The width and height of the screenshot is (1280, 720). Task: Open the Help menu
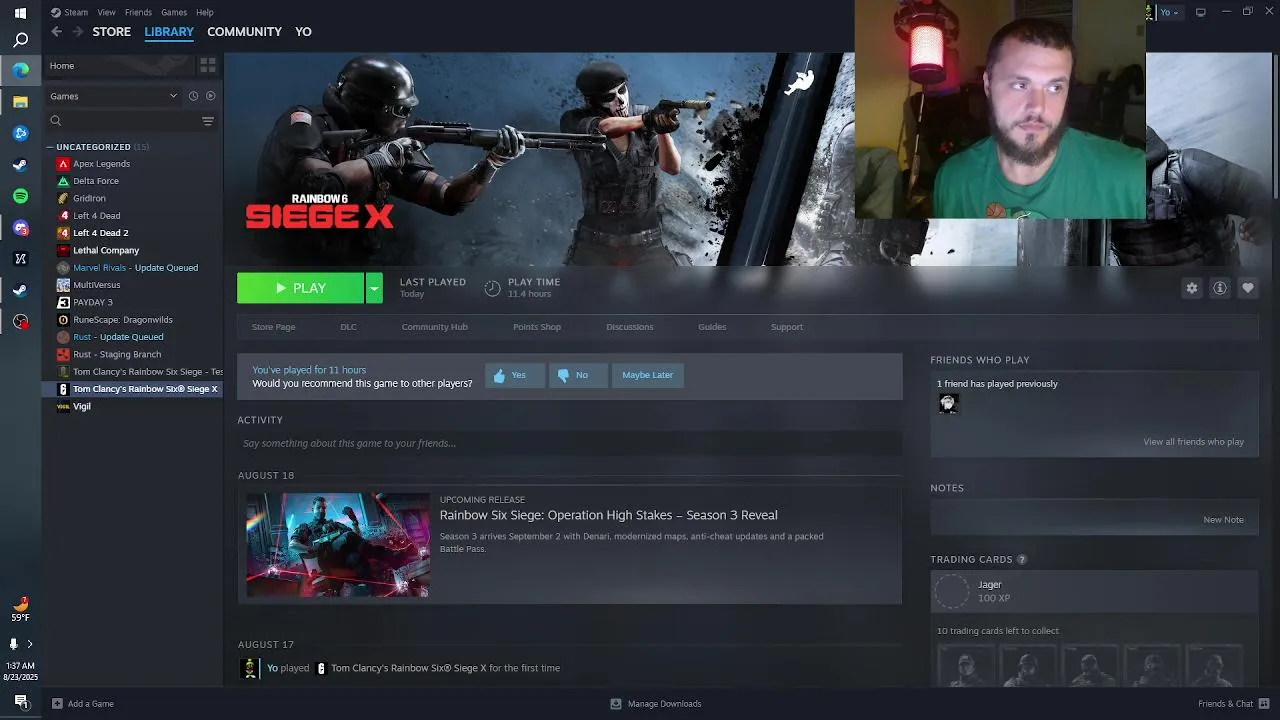[x=205, y=12]
